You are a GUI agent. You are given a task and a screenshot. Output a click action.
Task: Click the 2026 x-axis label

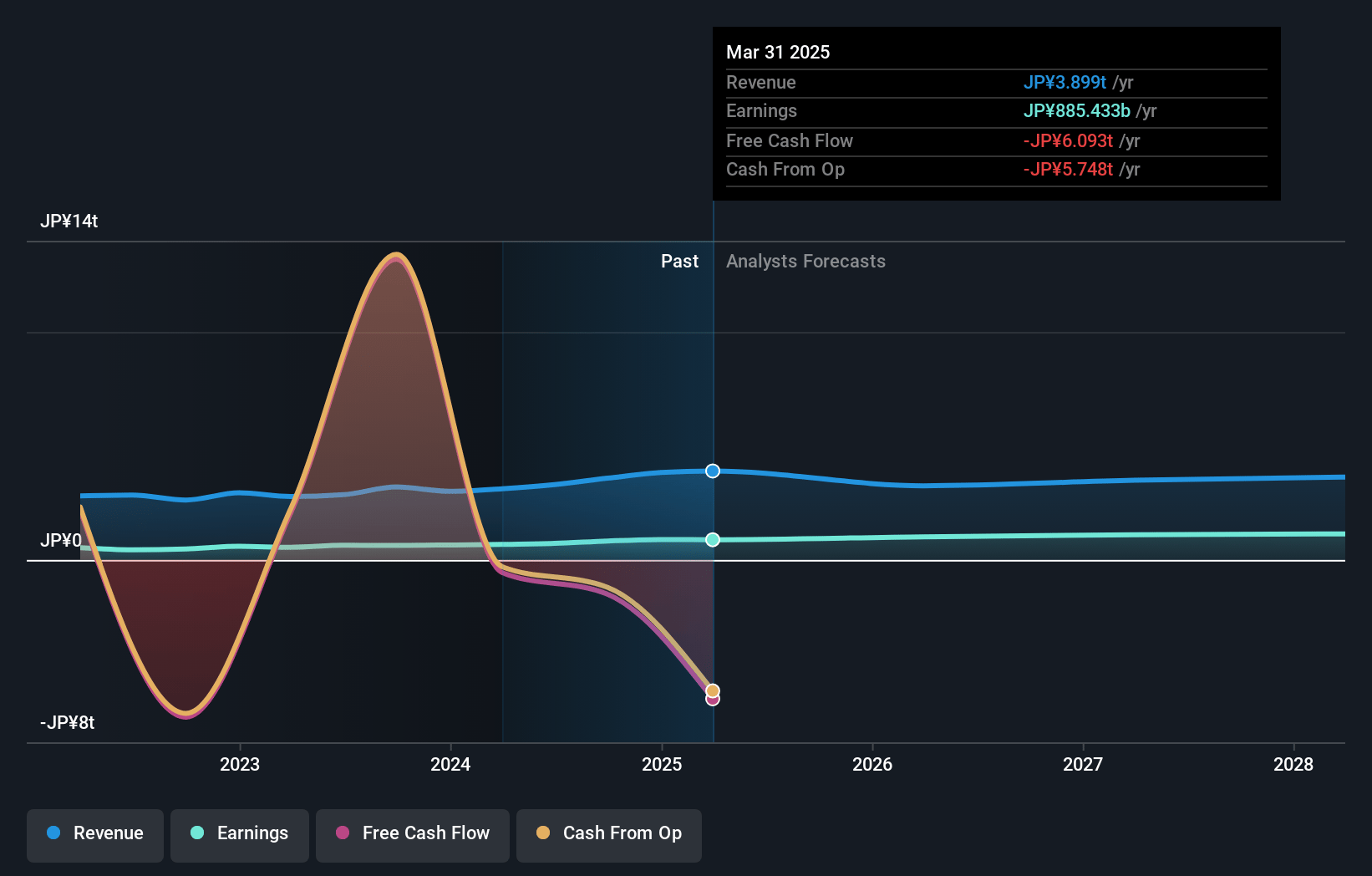872,764
